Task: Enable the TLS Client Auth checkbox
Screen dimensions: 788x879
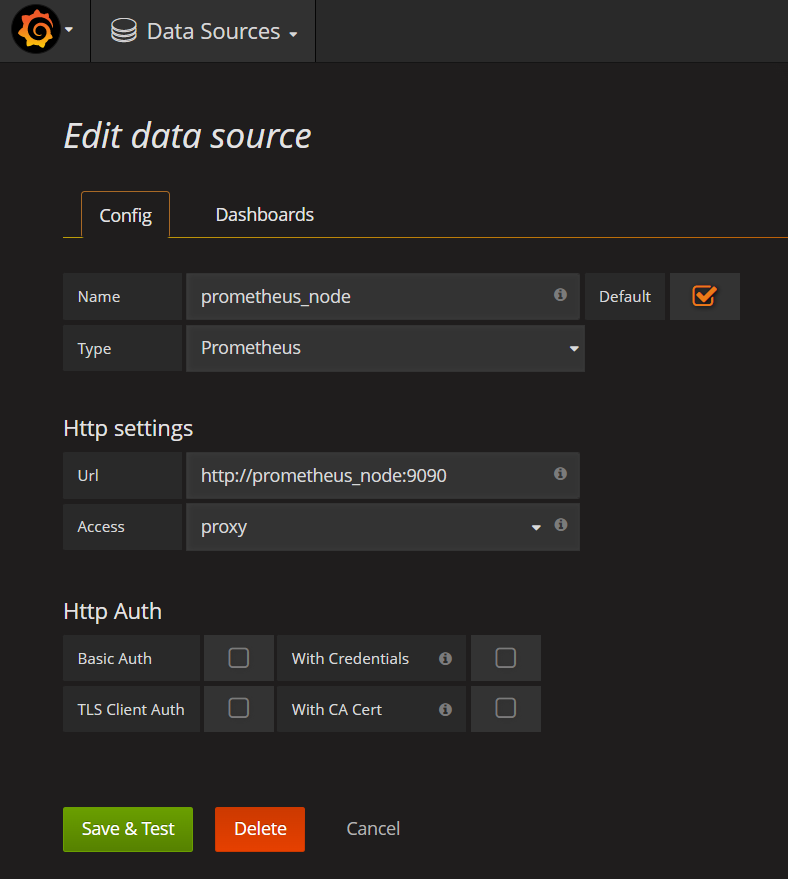Action: 238,708
